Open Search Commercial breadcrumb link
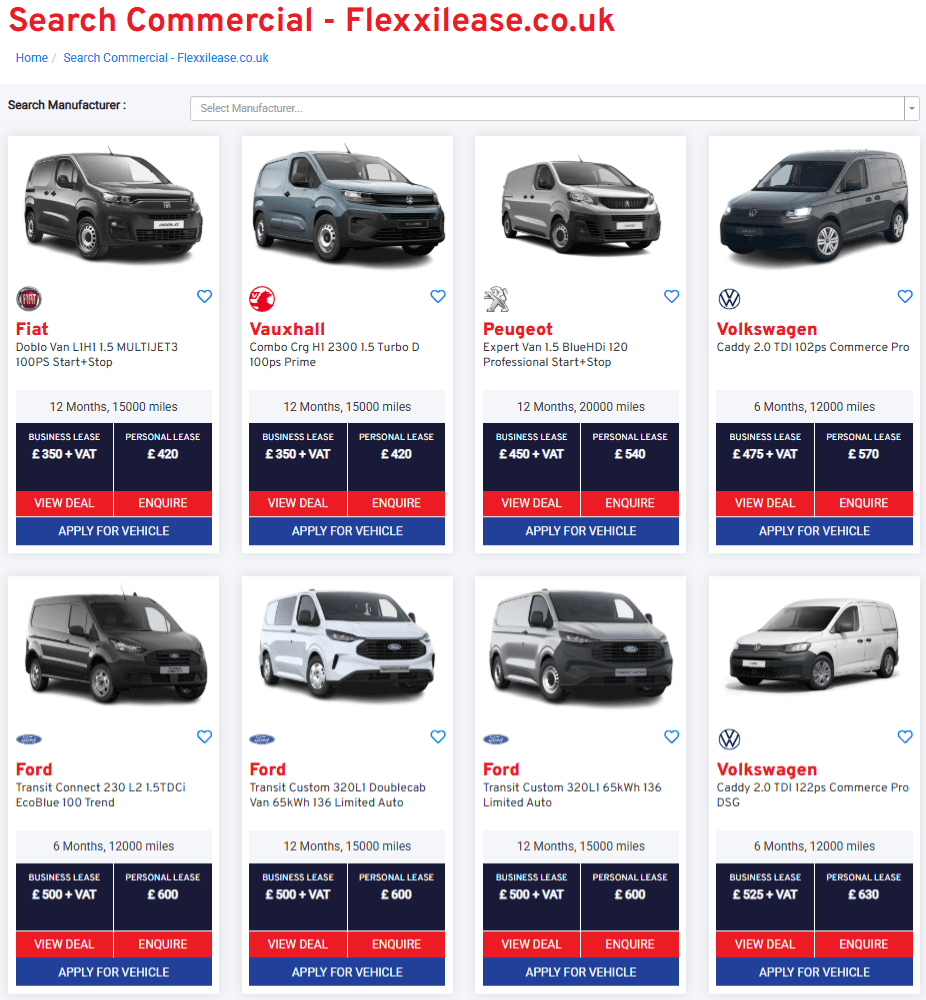The height and width of the screenshot is (1000, 926). 166,58
